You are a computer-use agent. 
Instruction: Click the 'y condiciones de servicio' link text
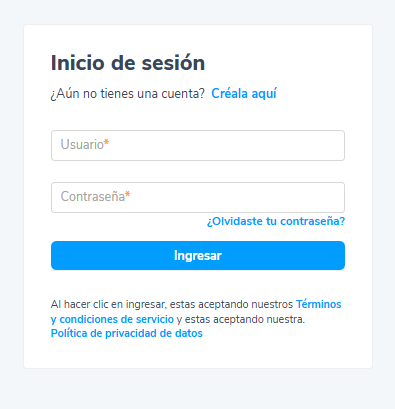112,319
